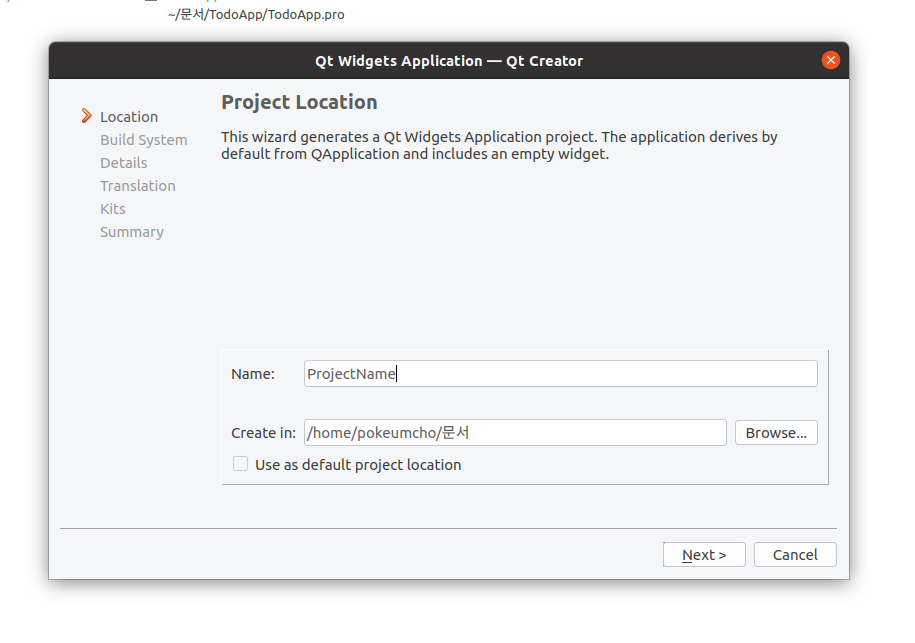Proceed with the Next > button
Screen dimensions: 915x643
click(x=704, y=554)
